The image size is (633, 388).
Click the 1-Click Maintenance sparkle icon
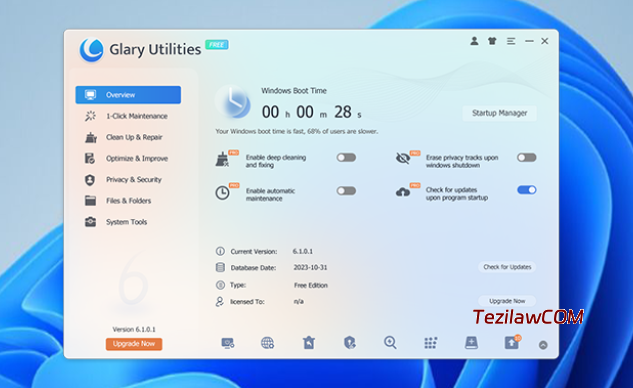click(x=90, y=116)
